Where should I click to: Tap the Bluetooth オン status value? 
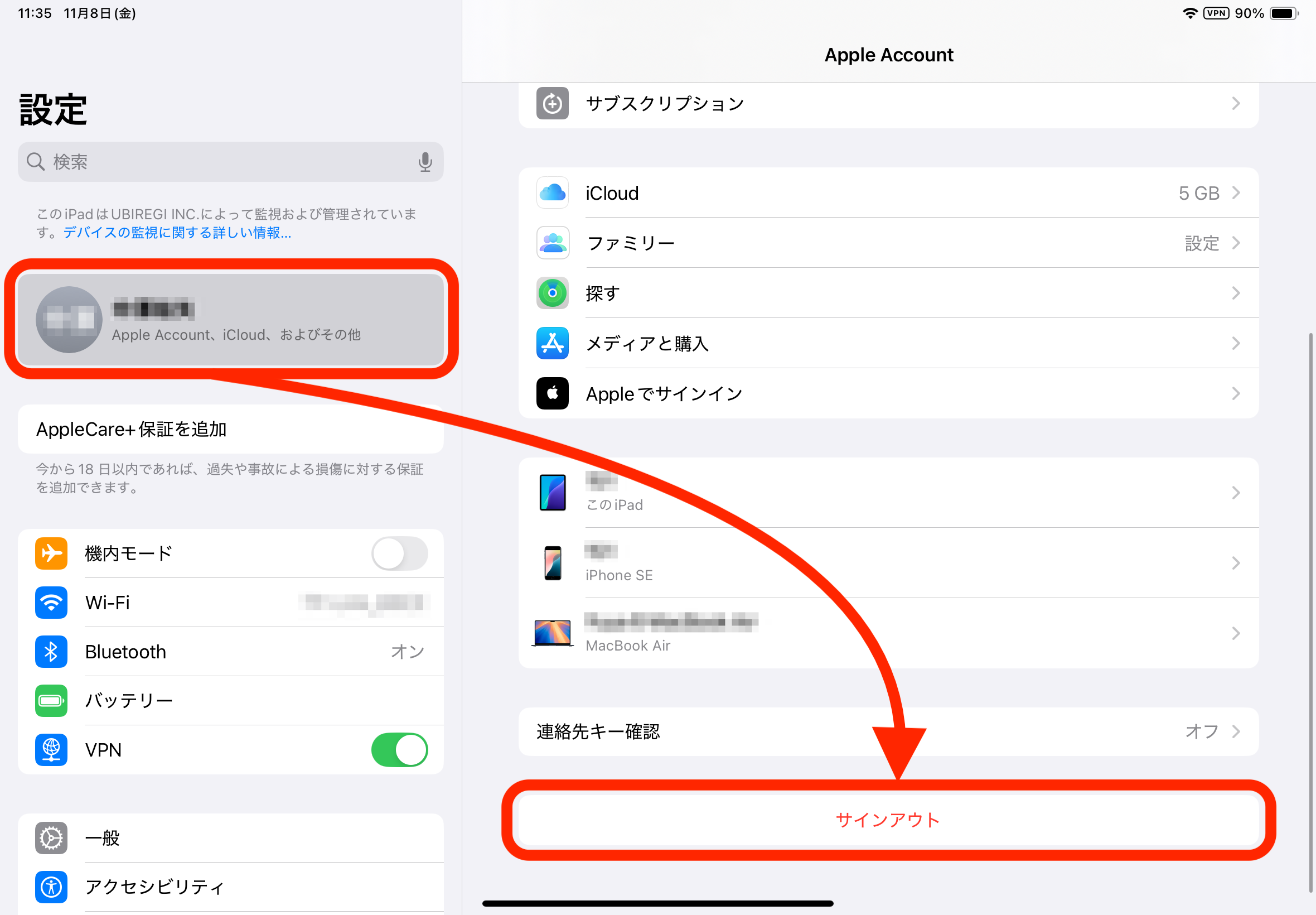coord(408,652)
